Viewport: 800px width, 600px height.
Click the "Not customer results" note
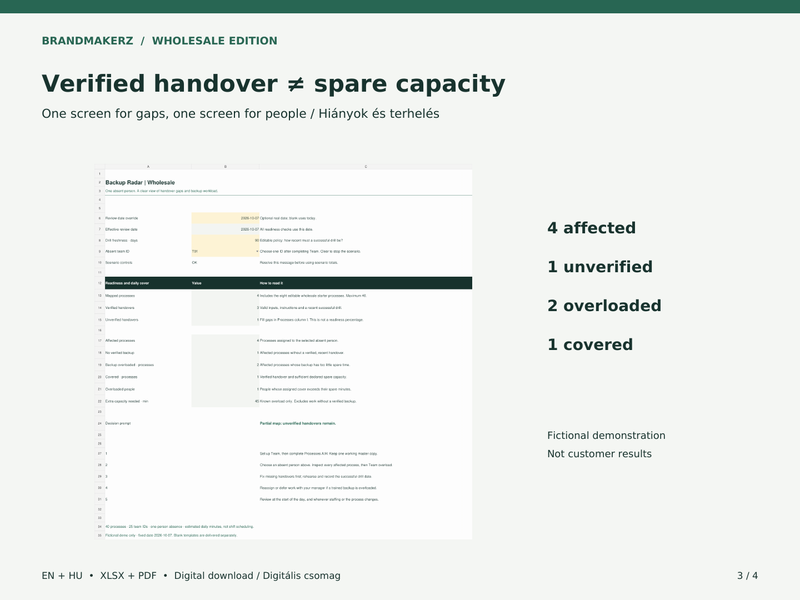pos(599,454)
